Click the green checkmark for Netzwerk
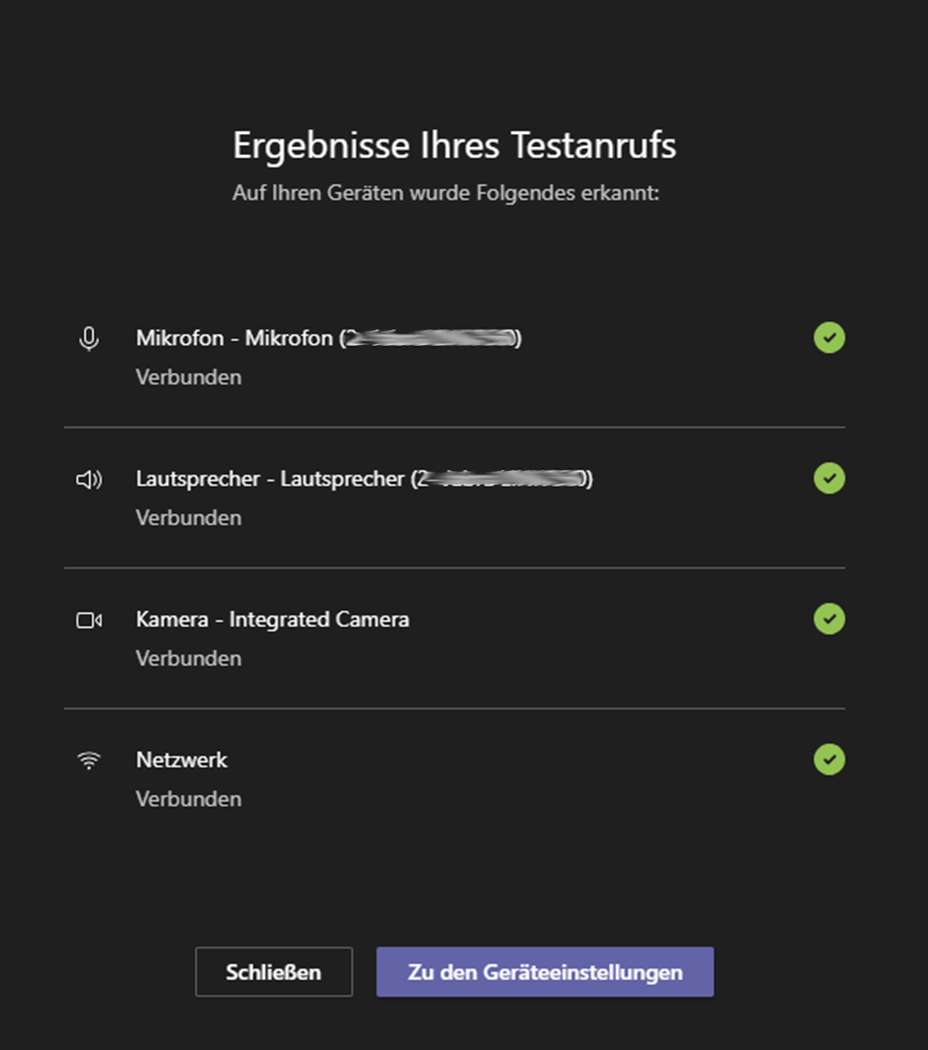 pos(829,759)
